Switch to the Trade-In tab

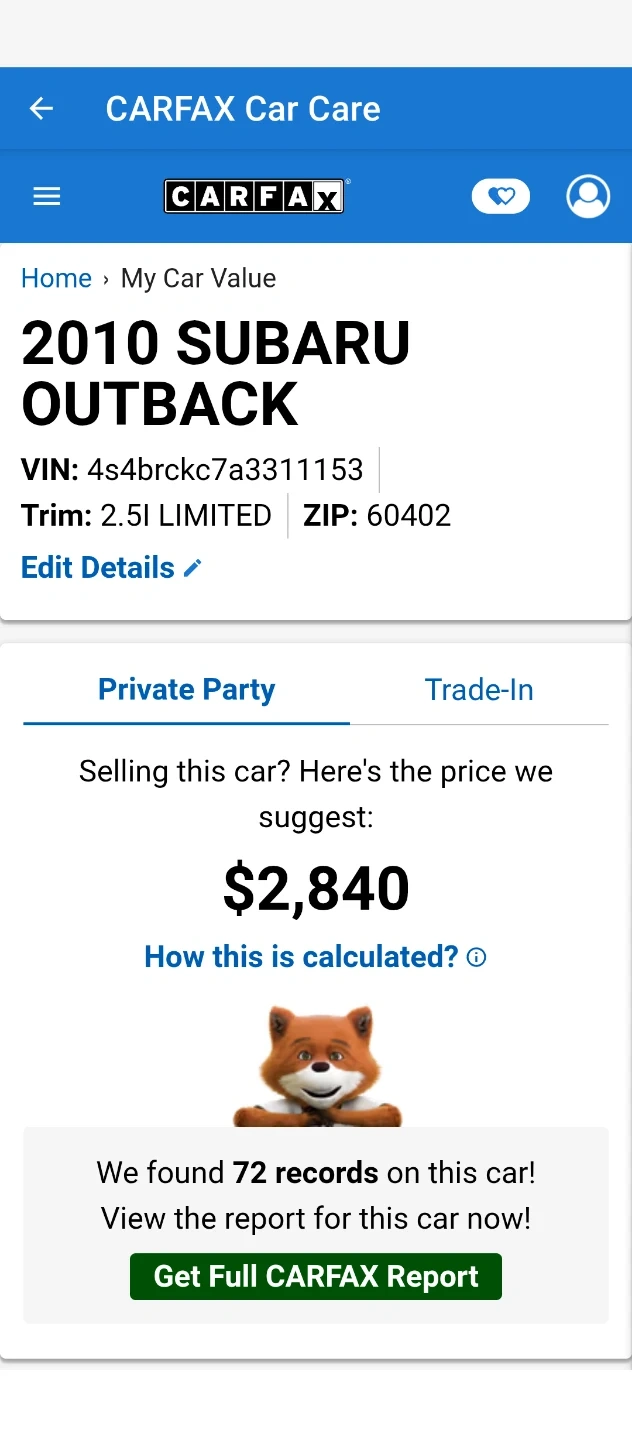coord(478,689)
